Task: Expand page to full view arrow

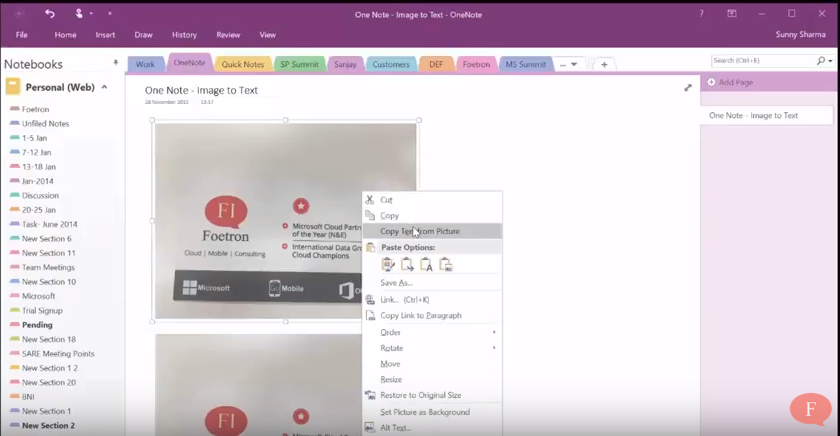Action: [x=688, y=87]
